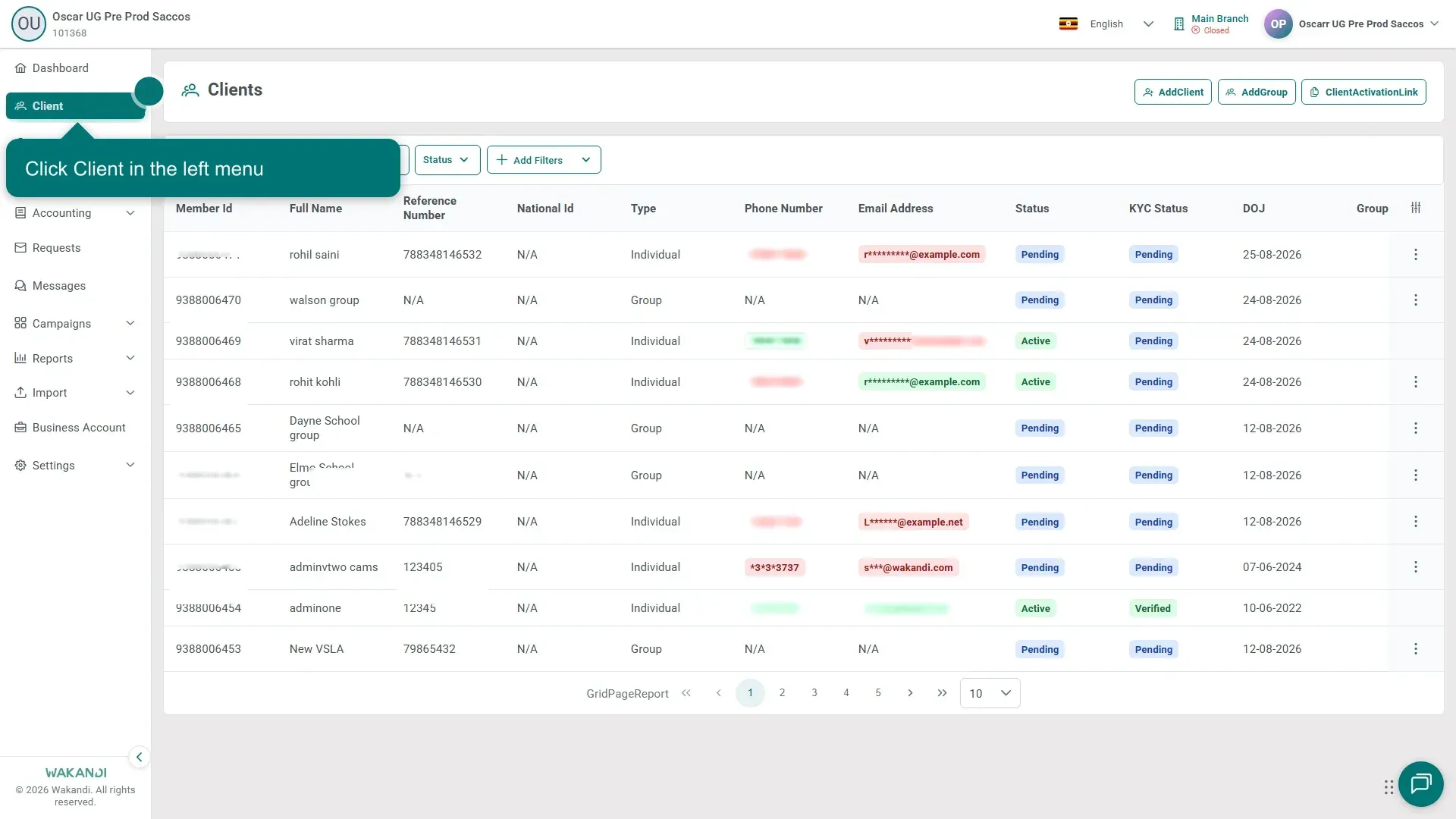Click the Active status of rohit kohli
Screen dimensions: 1456x819
1035,382
